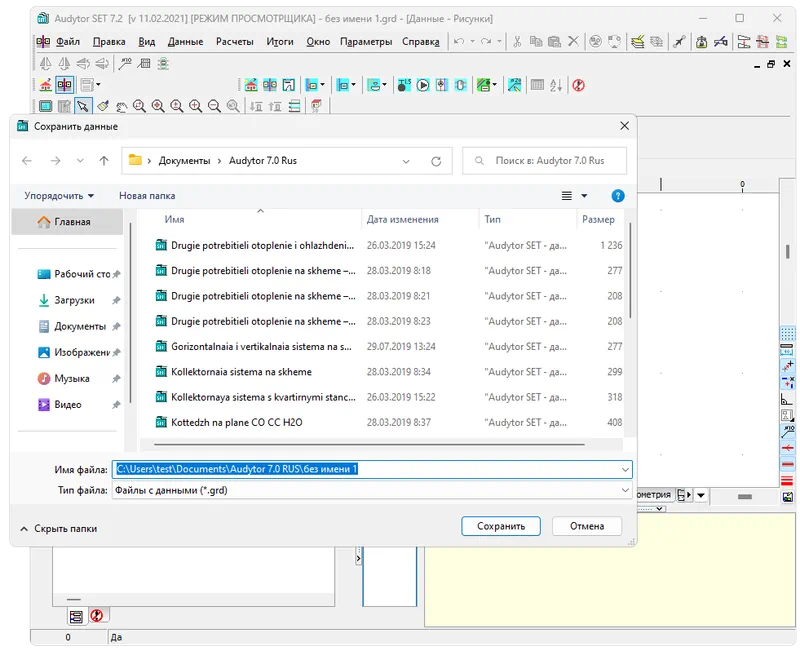The height and width of the screenshot is (651, 800).
Task: Collapse folders with Скрыть папки
Action: [x=58, y=529]
